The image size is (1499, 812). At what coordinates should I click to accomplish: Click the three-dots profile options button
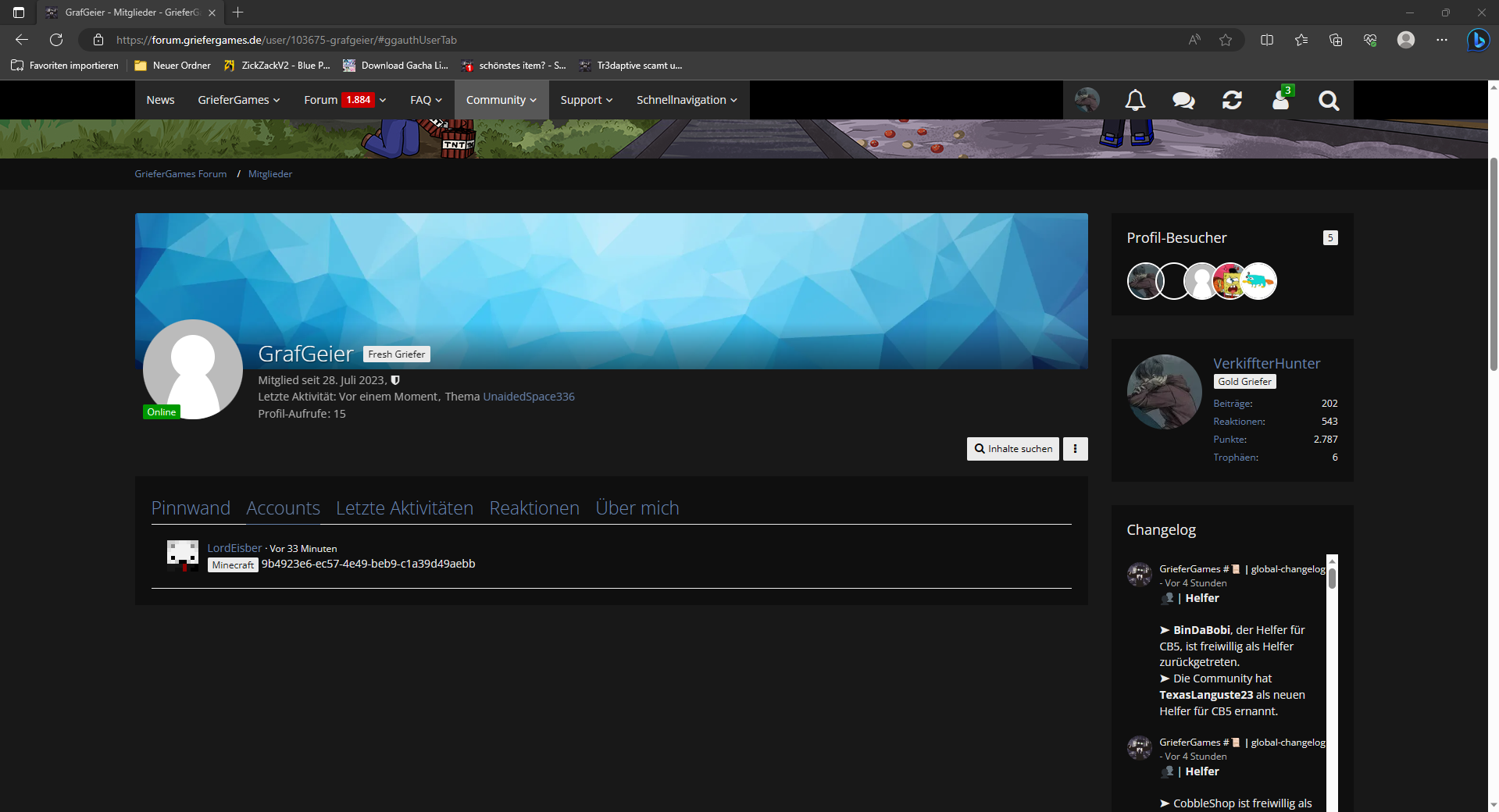[1075, 449]
